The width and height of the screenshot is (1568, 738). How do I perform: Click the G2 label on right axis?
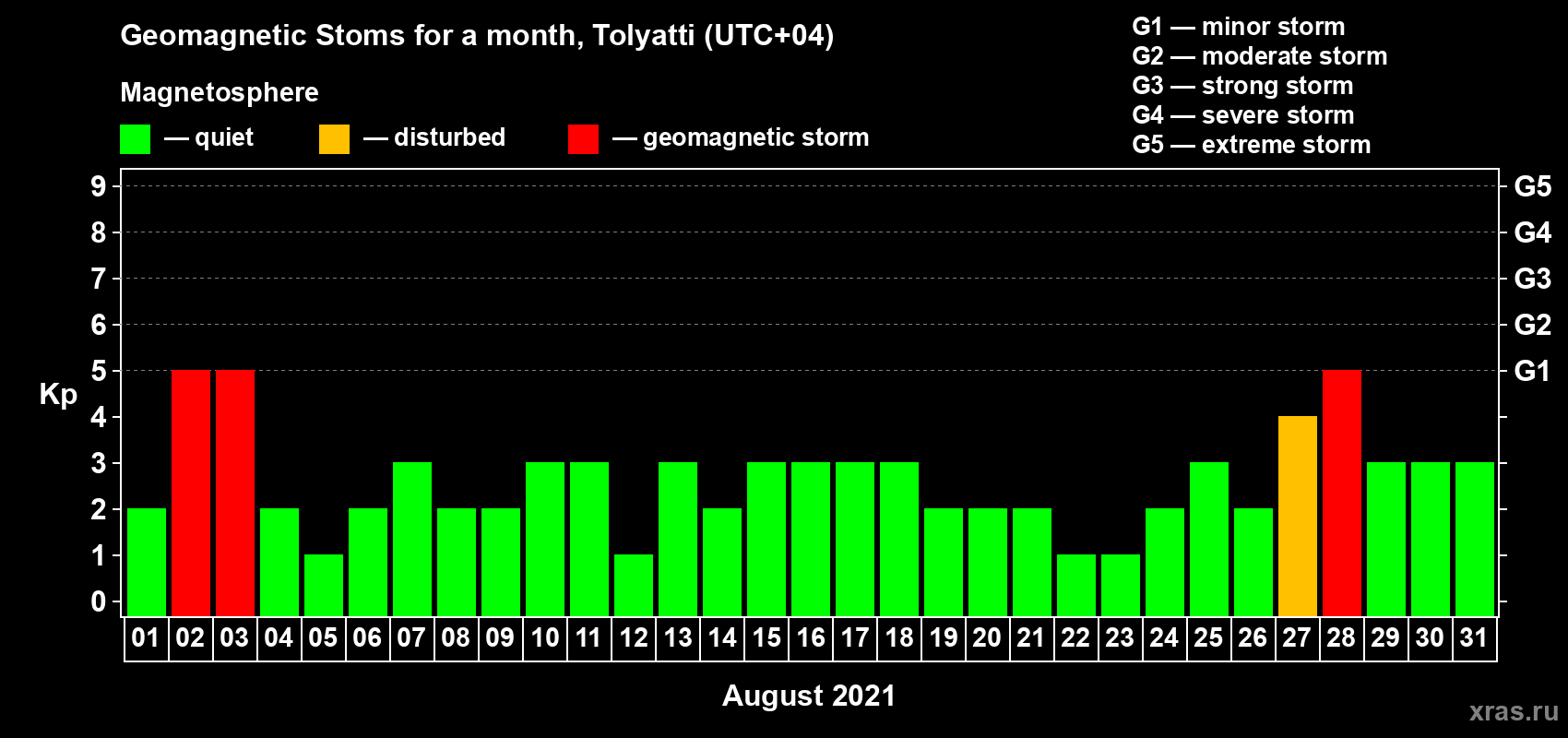coord(1533,325)
